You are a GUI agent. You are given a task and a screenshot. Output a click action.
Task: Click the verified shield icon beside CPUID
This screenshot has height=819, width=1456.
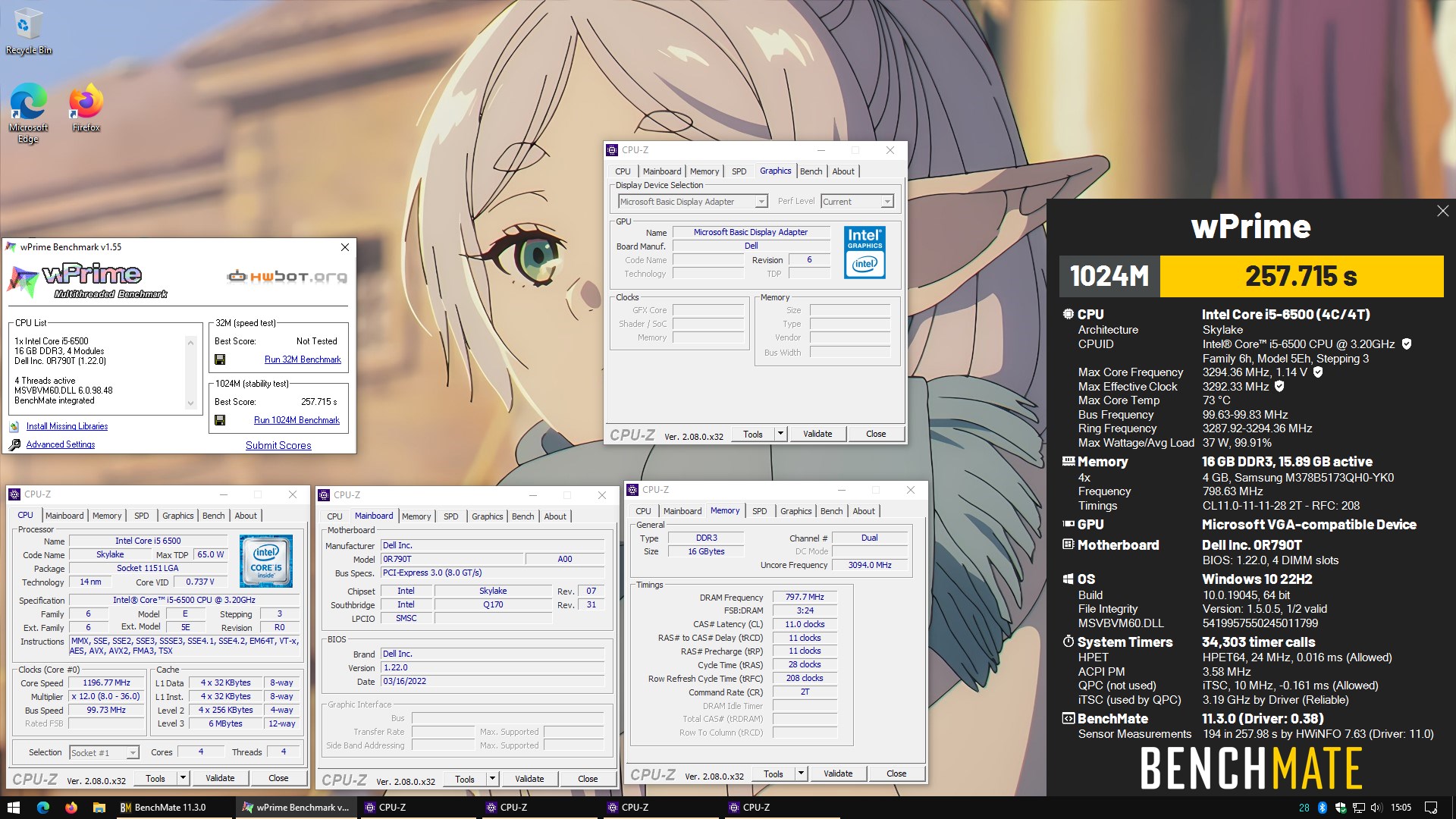coord(1407,344)
